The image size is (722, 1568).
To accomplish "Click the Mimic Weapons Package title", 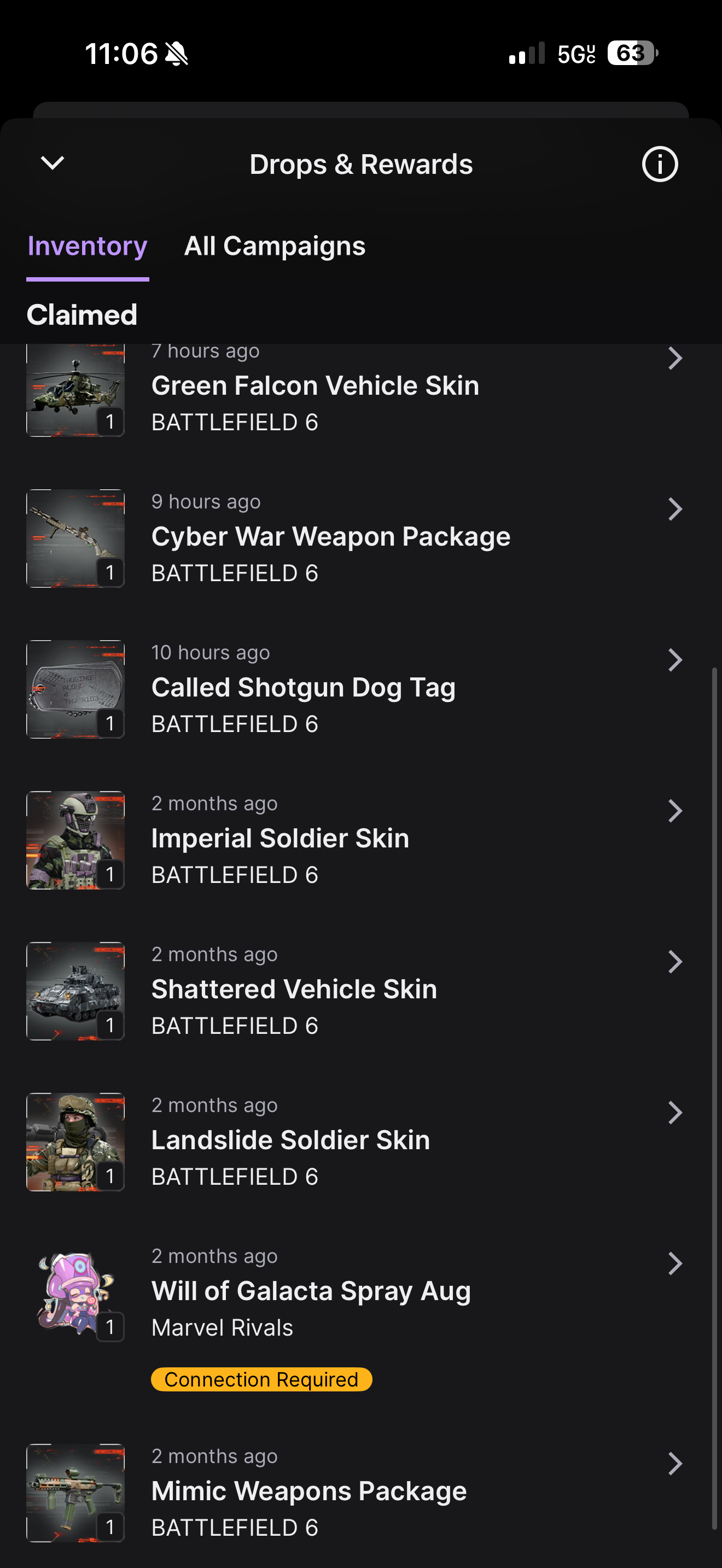I will pyautogui.click(x=308, y=1491).
